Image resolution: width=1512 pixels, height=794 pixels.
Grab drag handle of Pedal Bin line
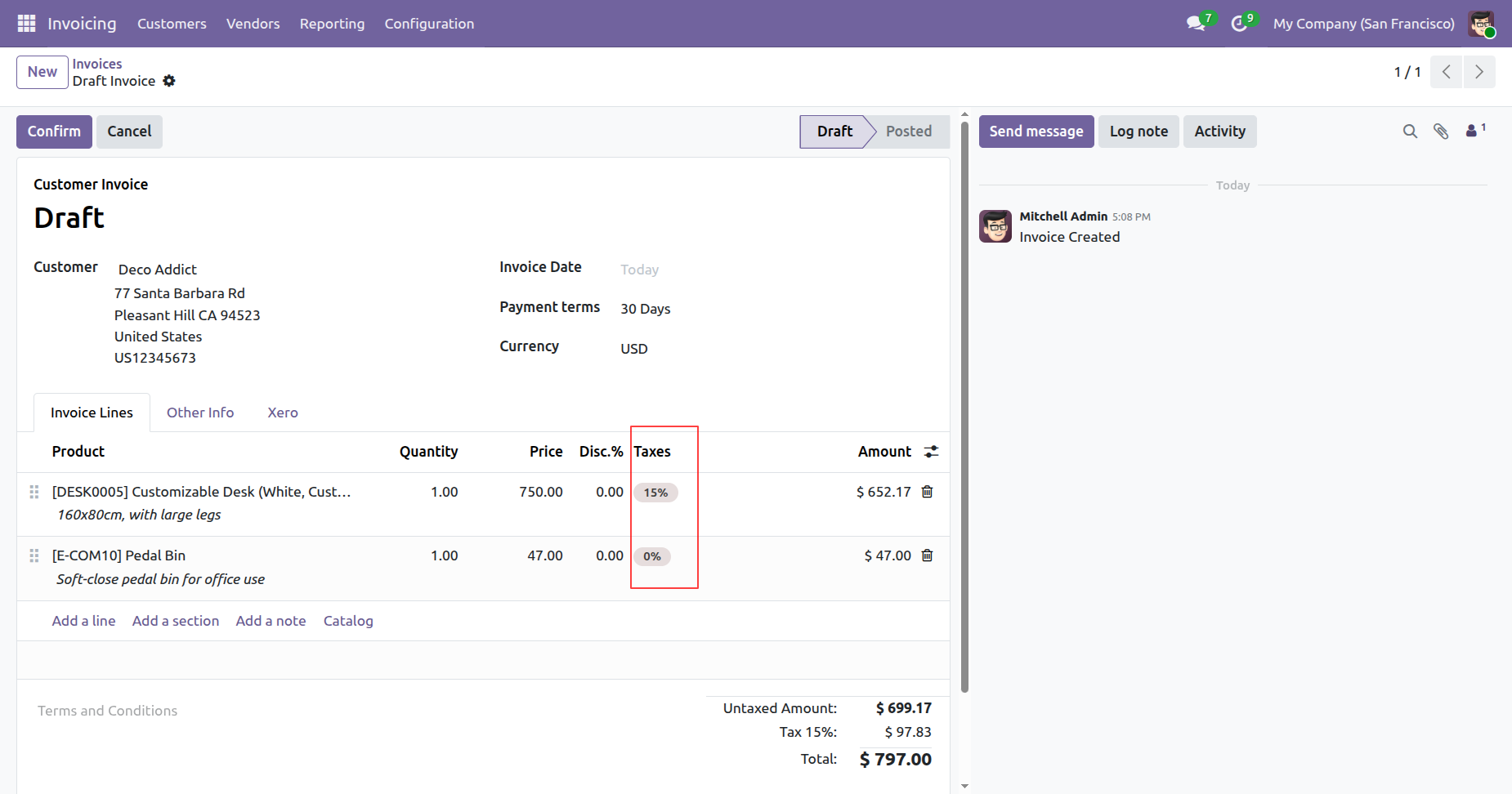(34, 555)
